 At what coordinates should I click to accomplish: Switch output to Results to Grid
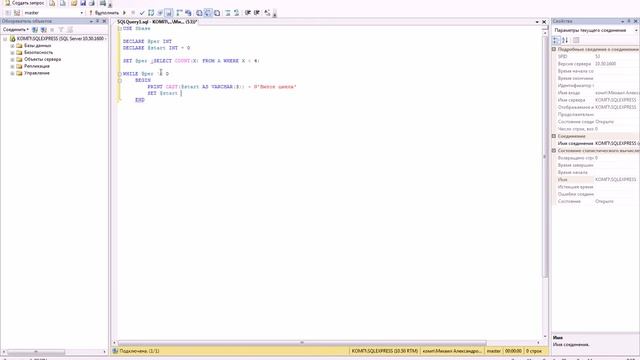point(208,13)
